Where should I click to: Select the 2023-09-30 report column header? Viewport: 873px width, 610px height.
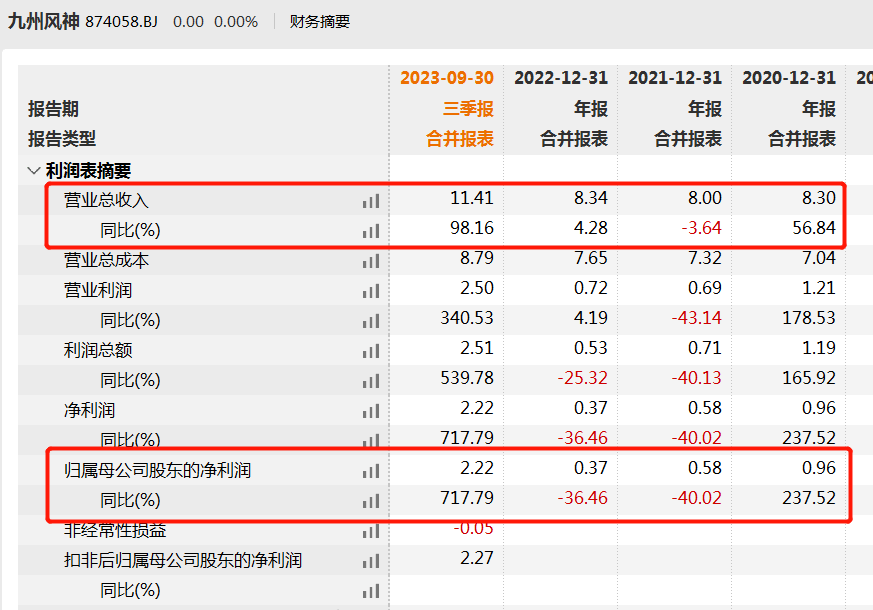[447, 78]
